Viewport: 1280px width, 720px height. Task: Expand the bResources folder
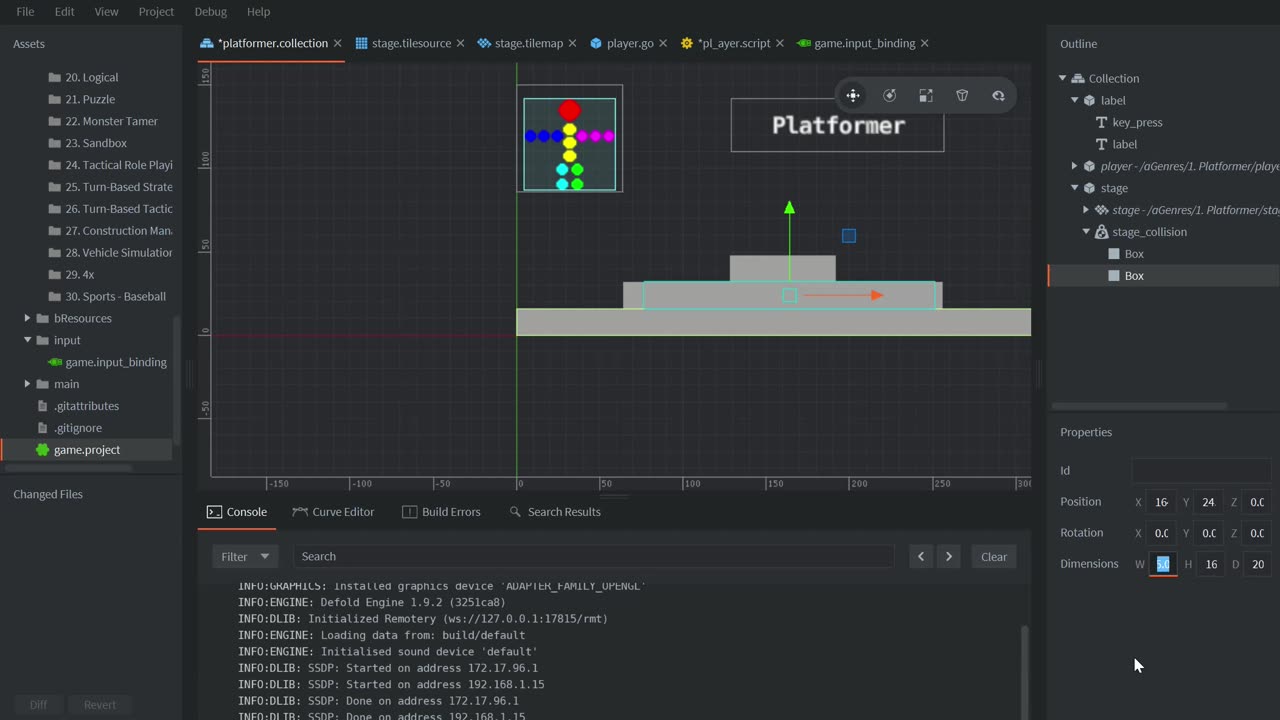(27, 318)
